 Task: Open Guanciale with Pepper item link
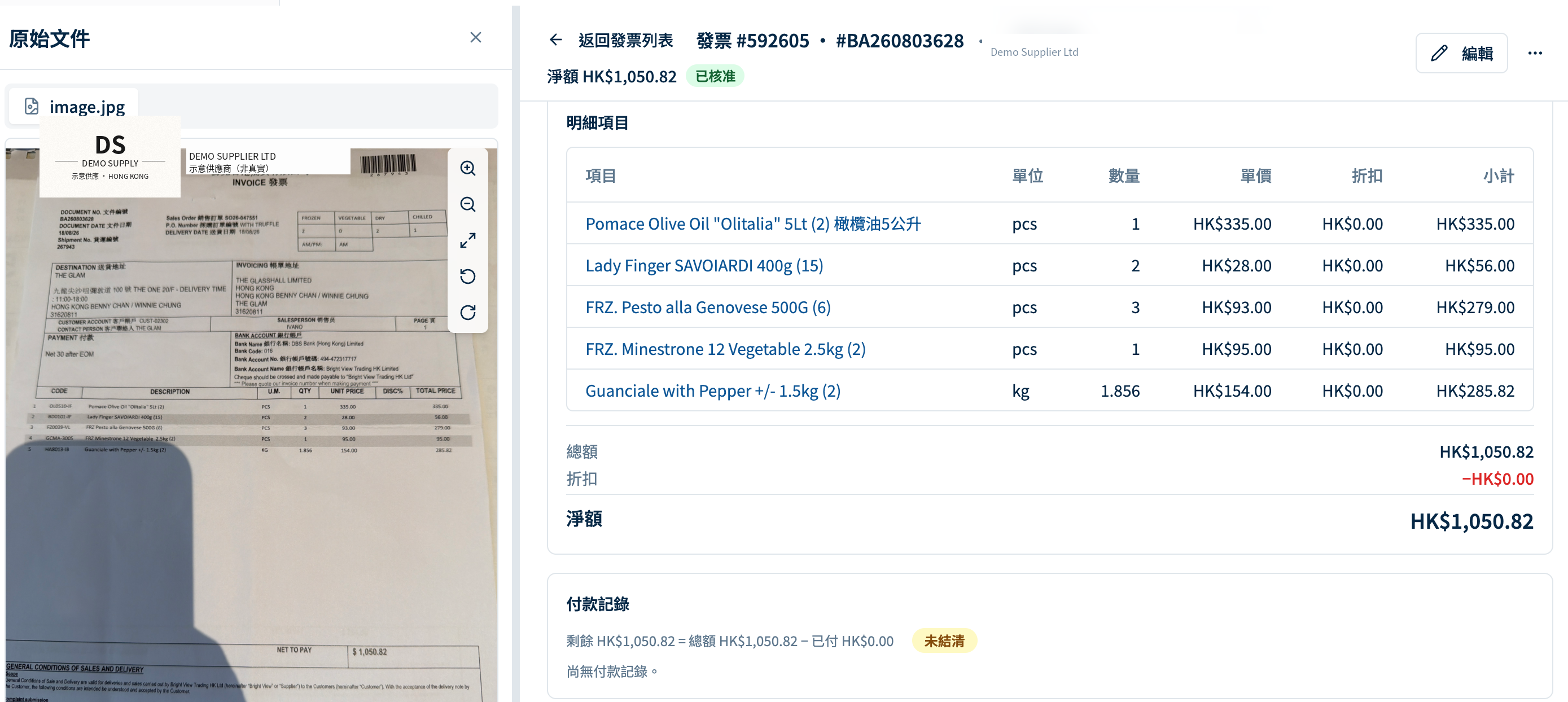coord(713,391)
